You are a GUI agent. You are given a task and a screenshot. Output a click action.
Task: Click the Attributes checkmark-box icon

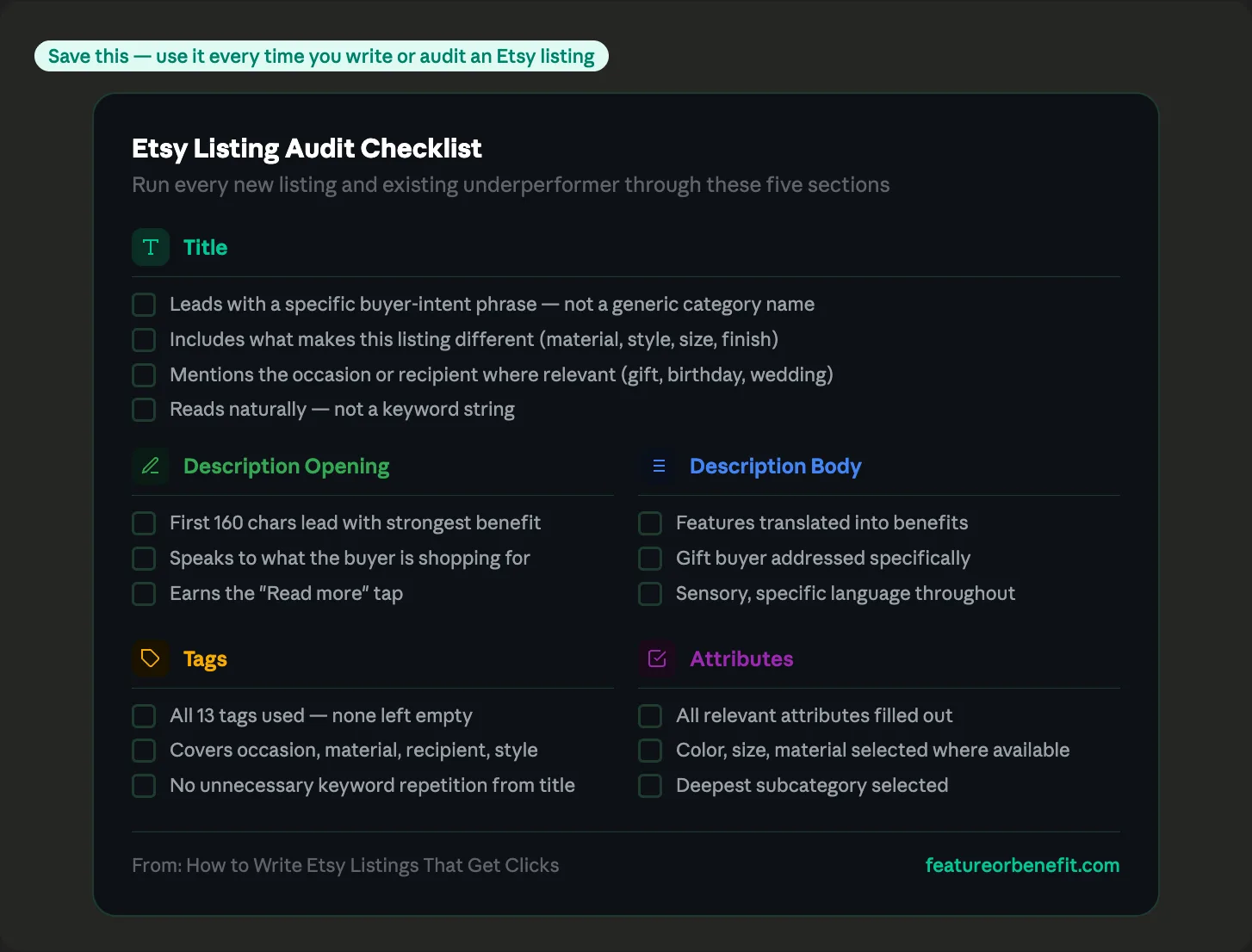(x=658, y=658)
